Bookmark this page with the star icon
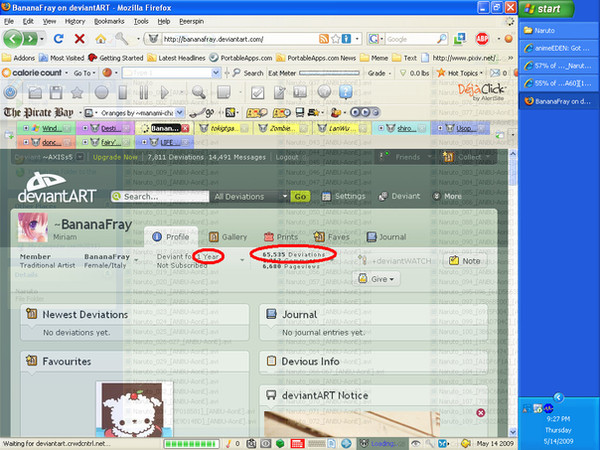This screenshot has height=450, width=600. (336, 39)
